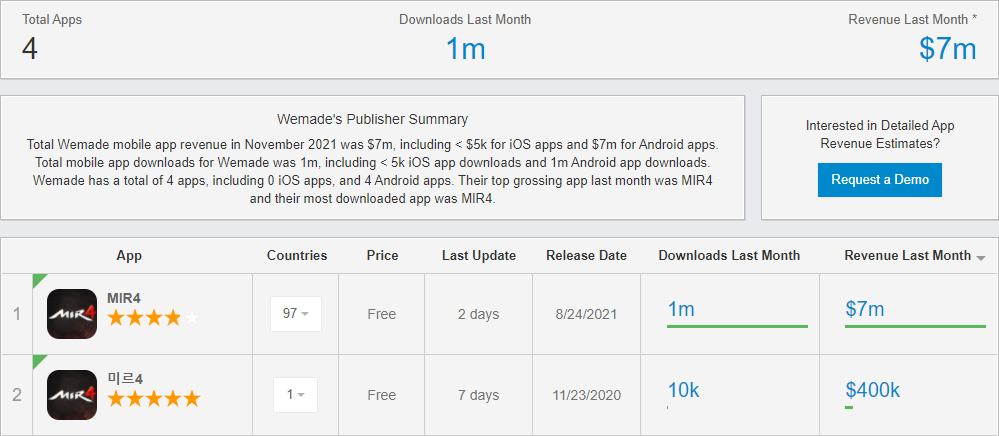This screenshot has width=999, height=436.
Task: Click the small green revenue bar for 미르4
Action: coord(849,407)
